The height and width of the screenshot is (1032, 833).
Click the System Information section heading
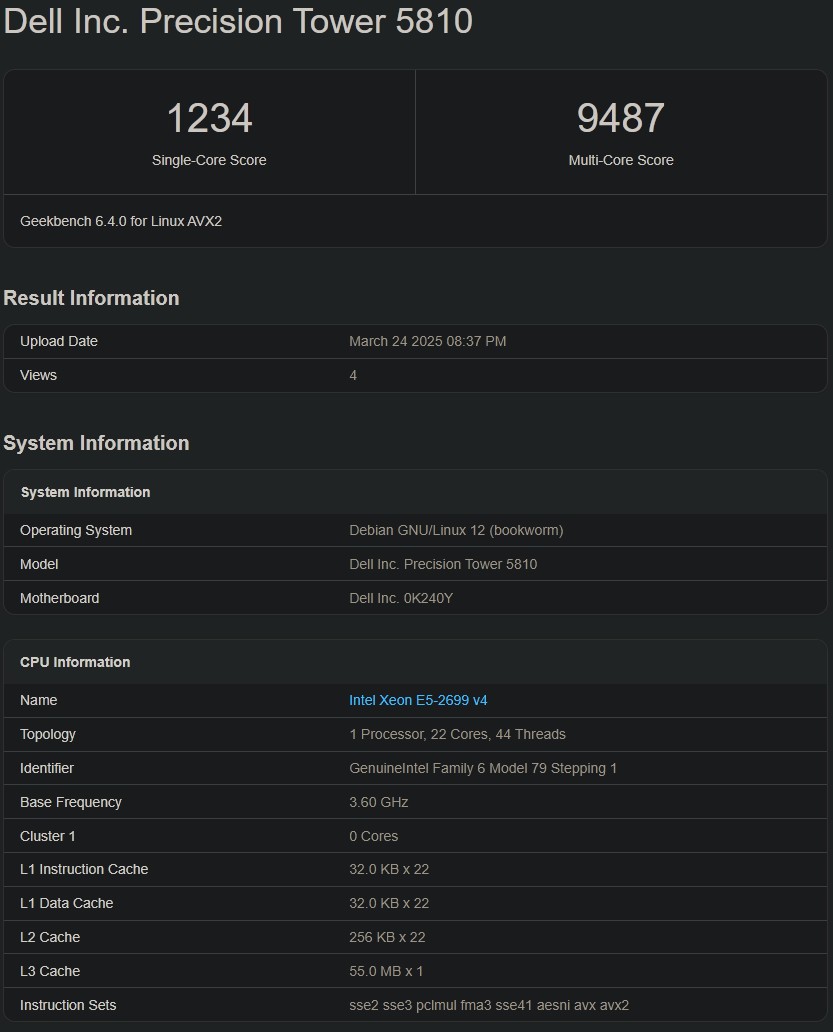coord(96,443)
